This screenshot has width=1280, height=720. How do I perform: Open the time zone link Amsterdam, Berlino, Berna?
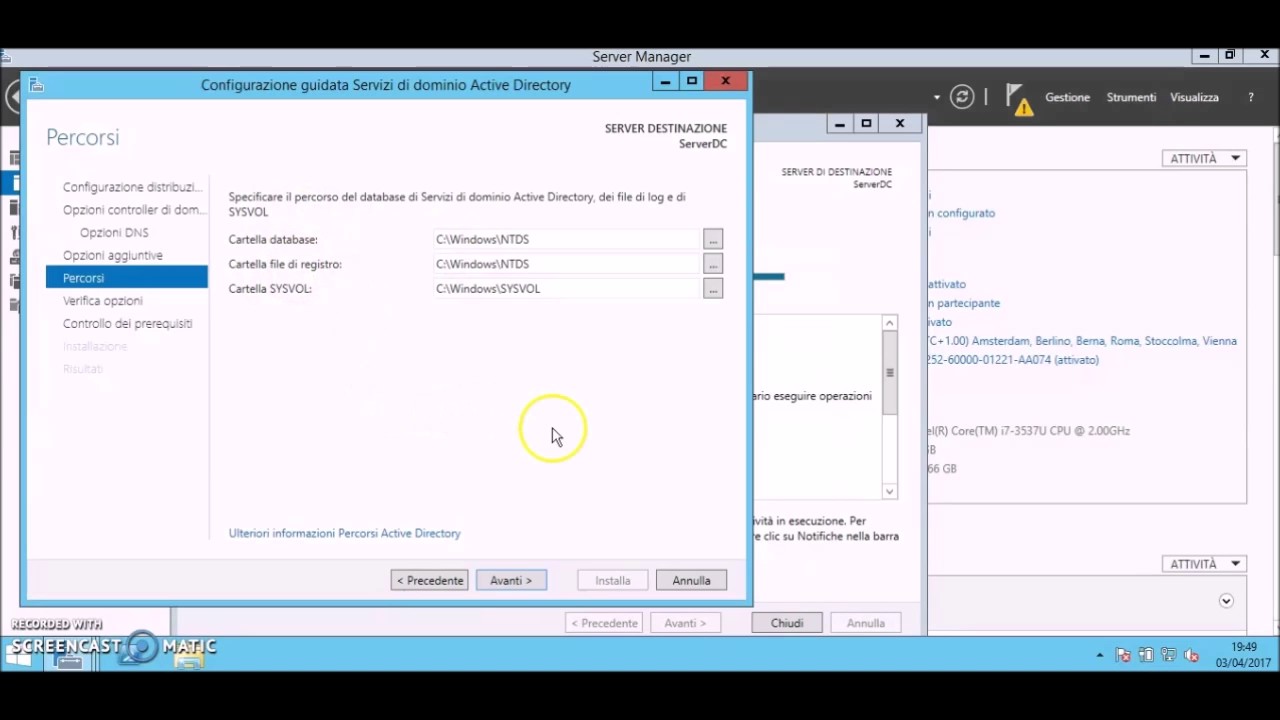[1082, 341]
